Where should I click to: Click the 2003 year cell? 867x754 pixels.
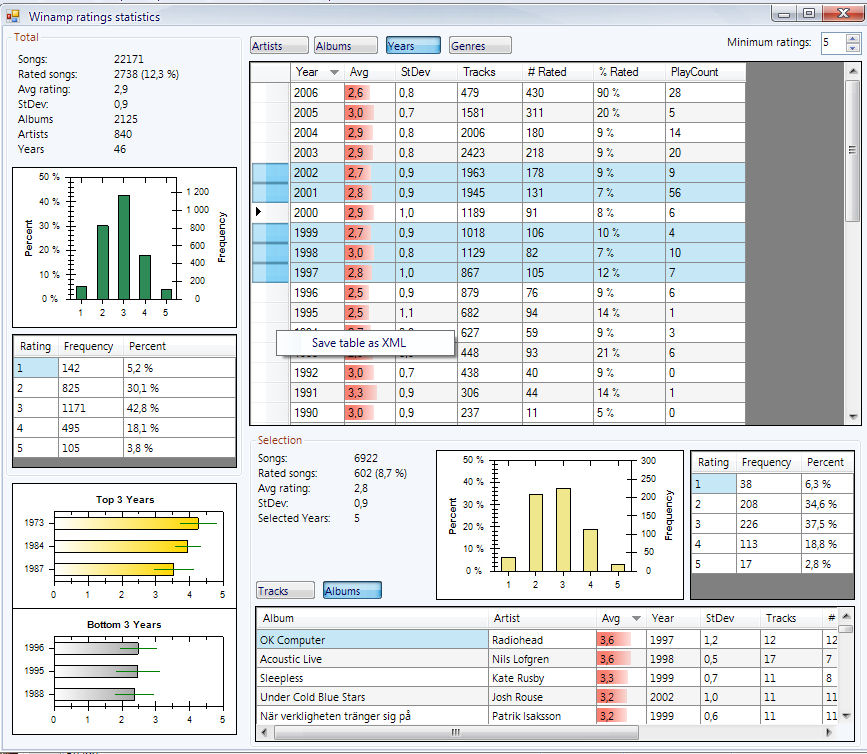point(317,153)
